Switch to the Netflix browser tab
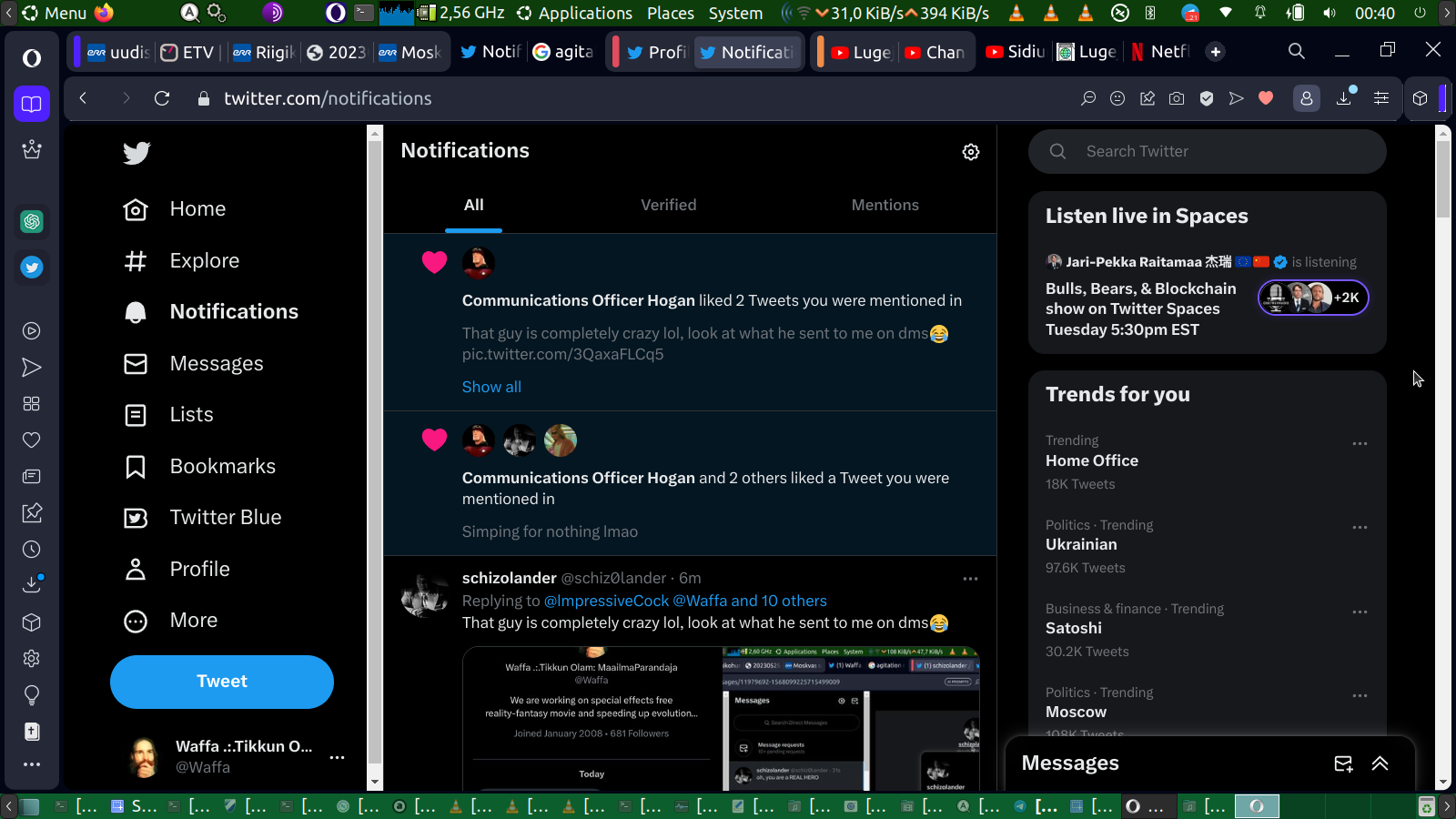 1161,52
